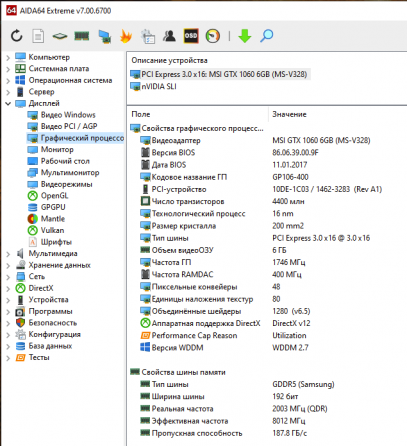Viewport: 407px width, 446px height.
Task: Click the Refresh toolbar icon
Action: pyautogui.click(x=16, y=36)
